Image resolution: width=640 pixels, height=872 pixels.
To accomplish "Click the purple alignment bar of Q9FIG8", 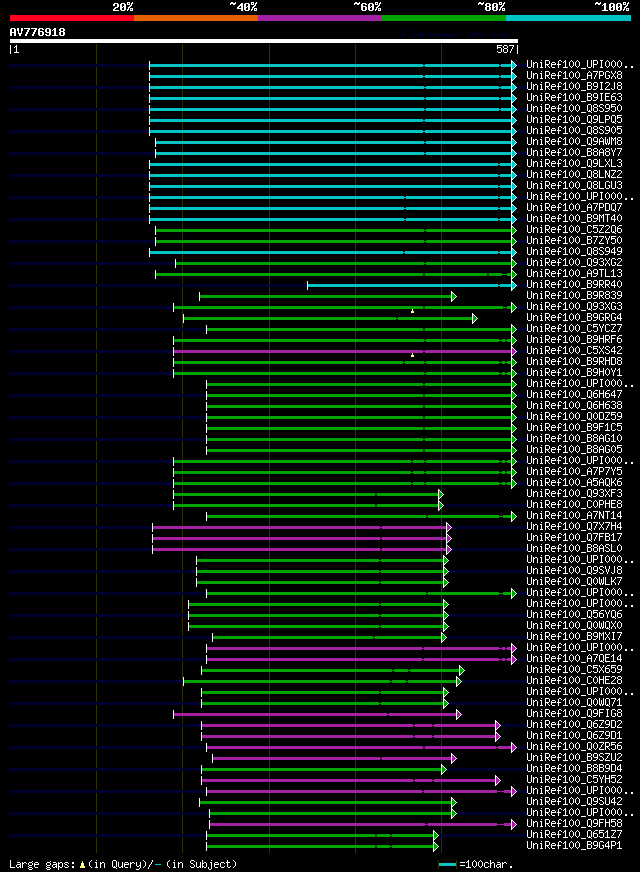I will [317, 715].
